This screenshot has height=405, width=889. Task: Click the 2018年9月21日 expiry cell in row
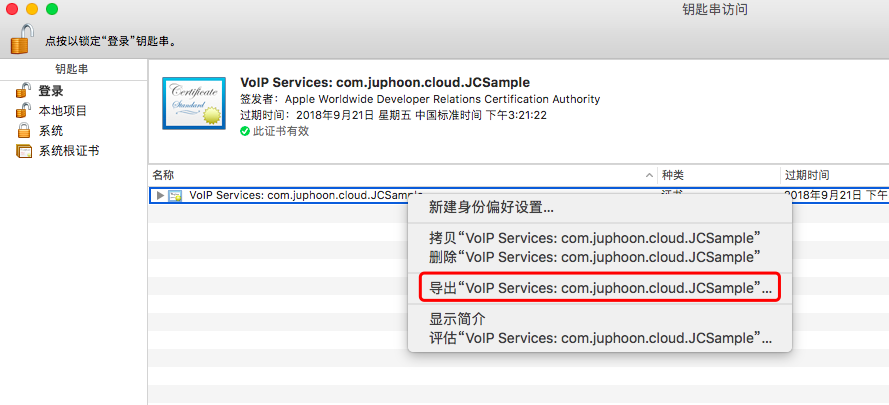click(x=836, y=196)
